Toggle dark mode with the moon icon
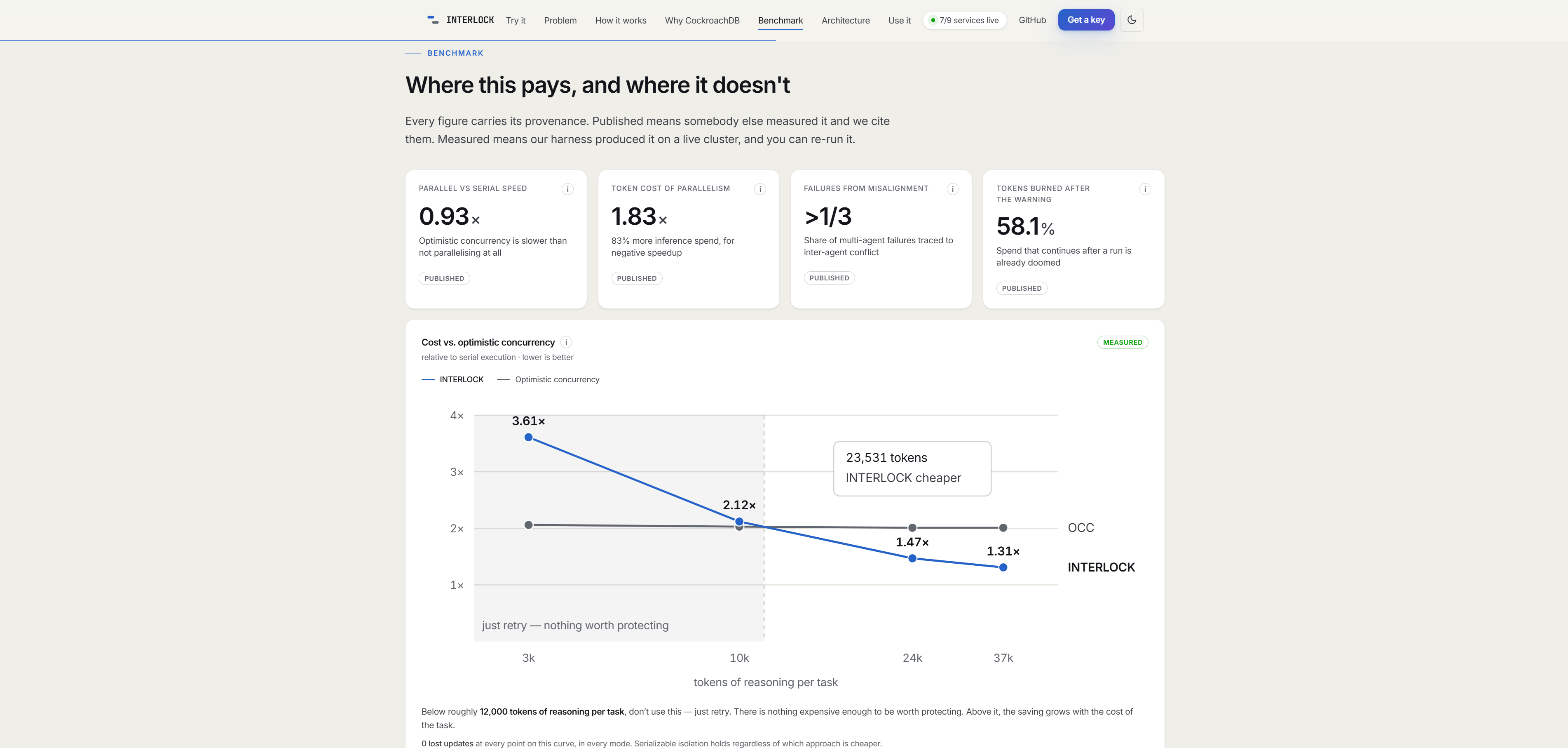This screenshot has width=1568, height=748. (1132, 20)
